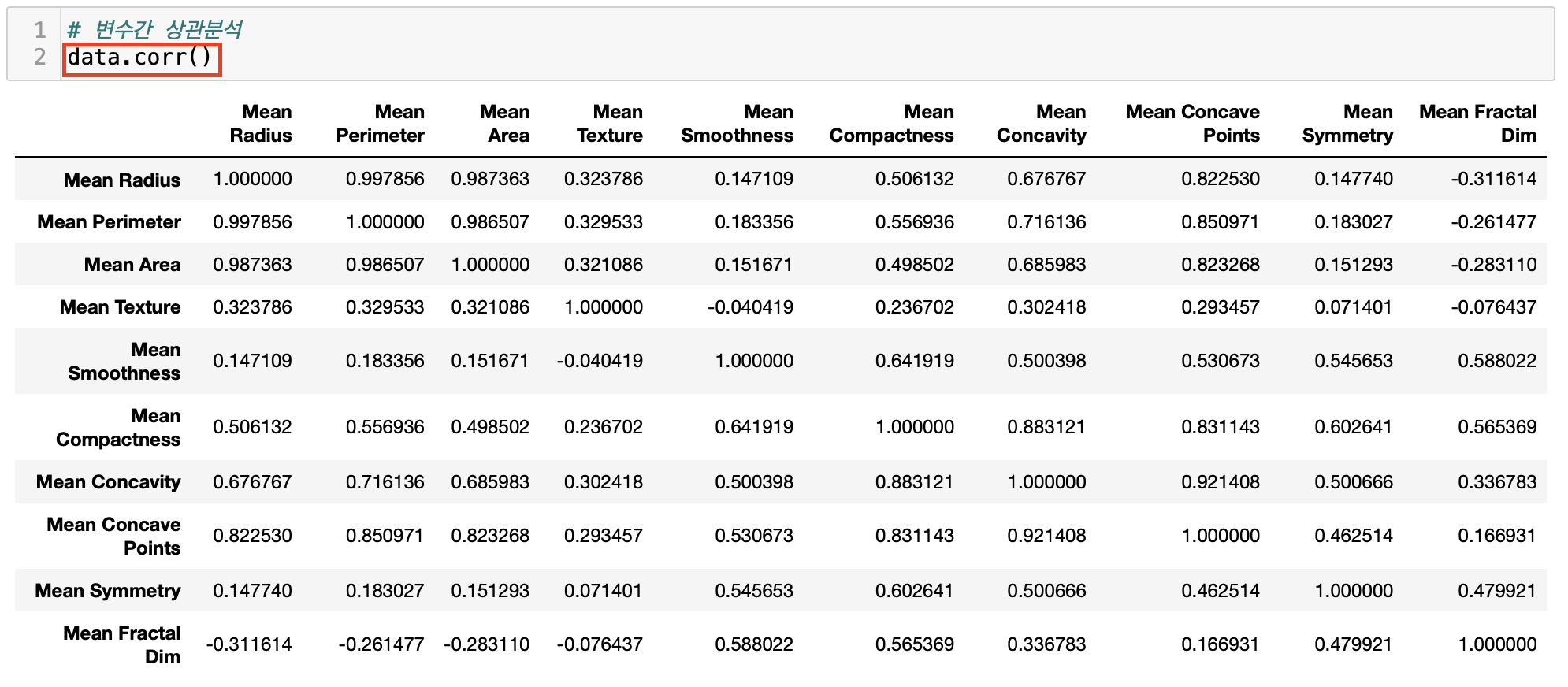Viewport: 1568px width, 687px height.
Task: Click cell value -0.076437 in Mean Texture row
Action: 1494,307
